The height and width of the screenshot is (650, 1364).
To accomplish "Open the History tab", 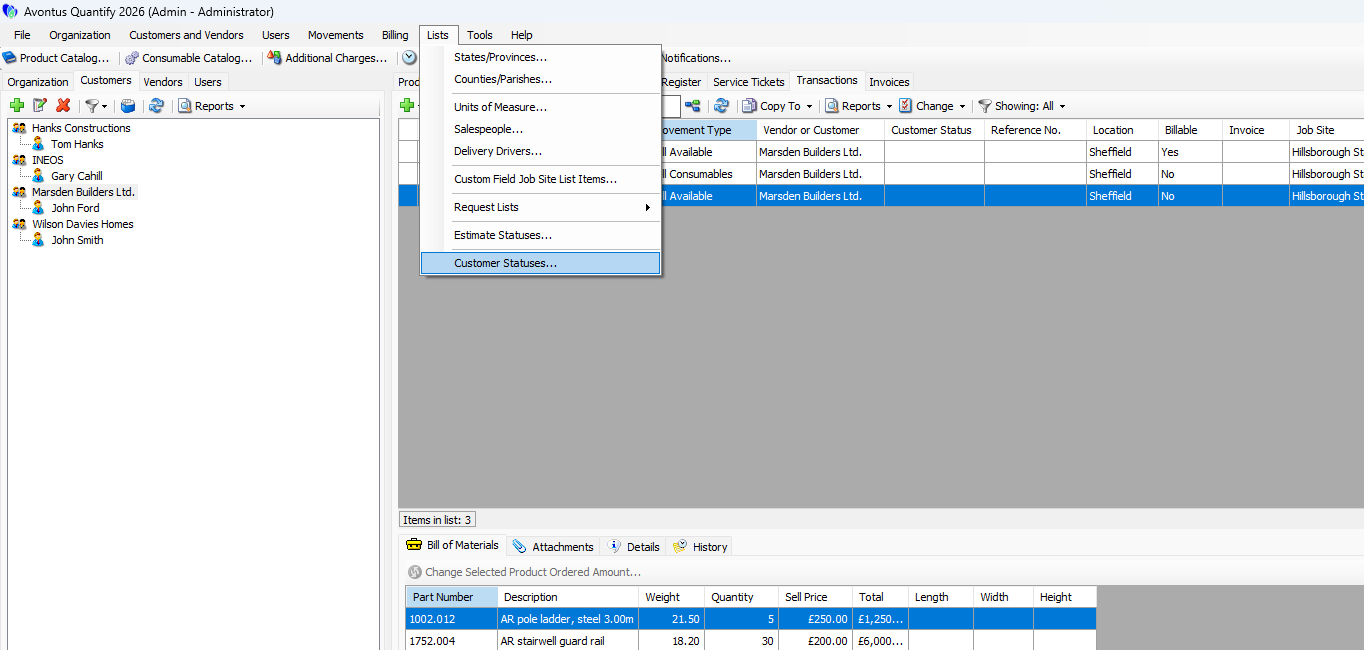I will (x=700, y=546).
